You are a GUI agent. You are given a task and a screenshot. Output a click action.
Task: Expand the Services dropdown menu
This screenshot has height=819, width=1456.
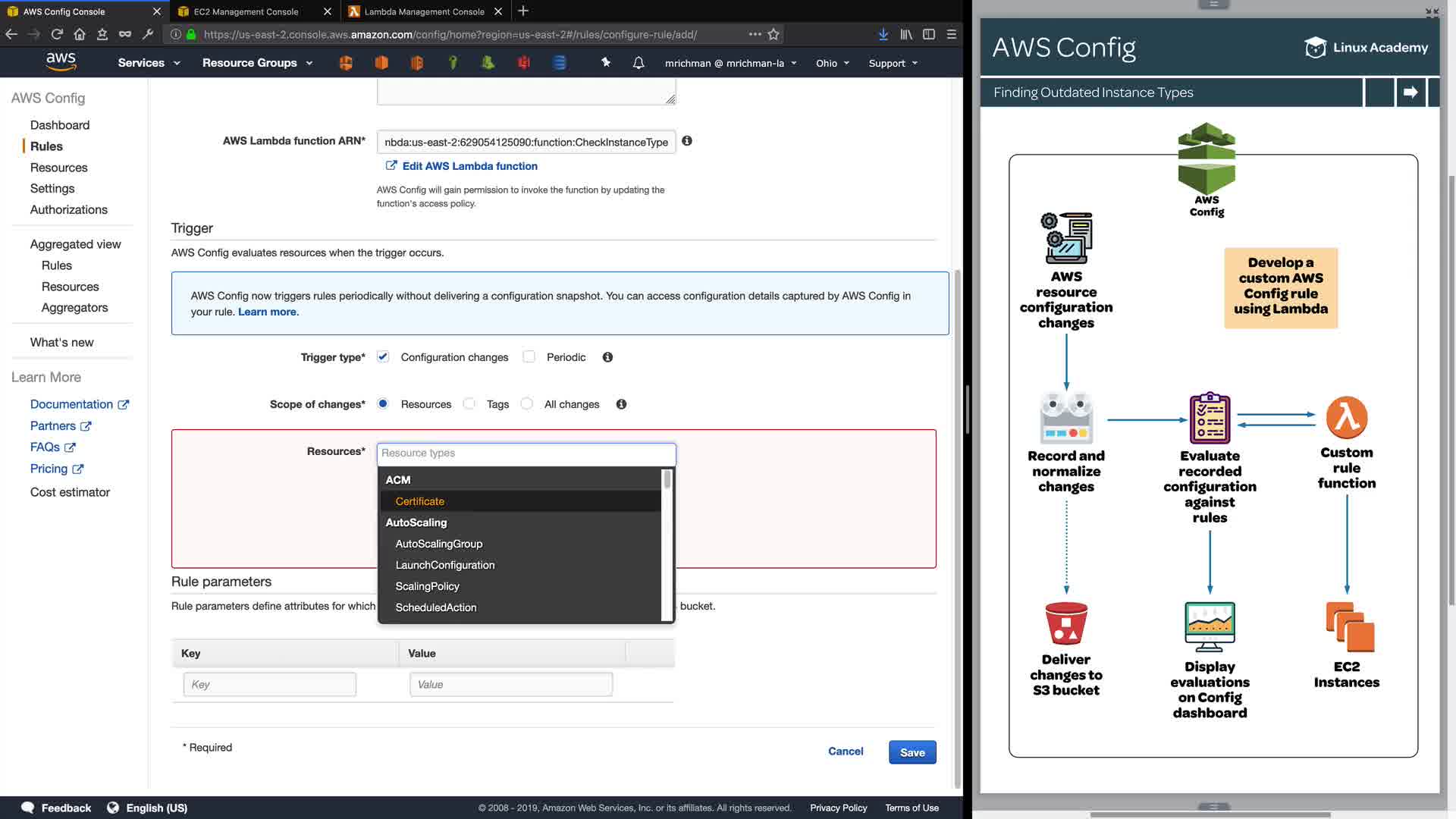tap(149, 63)
